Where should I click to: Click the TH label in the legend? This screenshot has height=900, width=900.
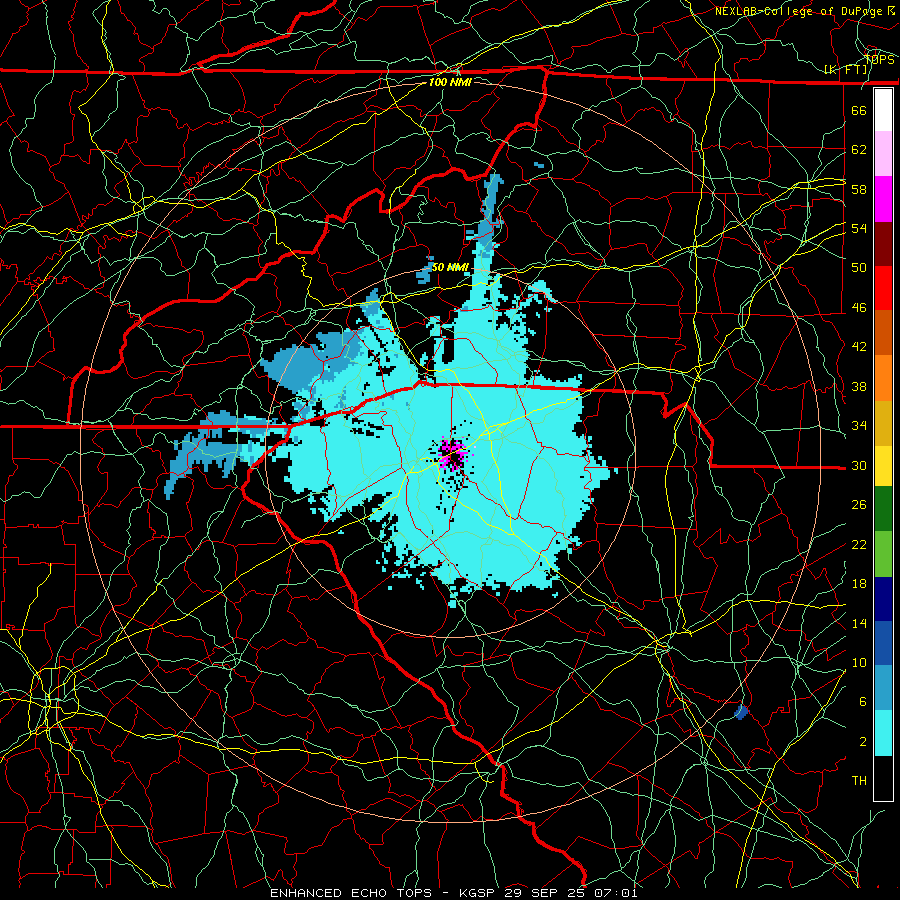[x=859, y=781]
